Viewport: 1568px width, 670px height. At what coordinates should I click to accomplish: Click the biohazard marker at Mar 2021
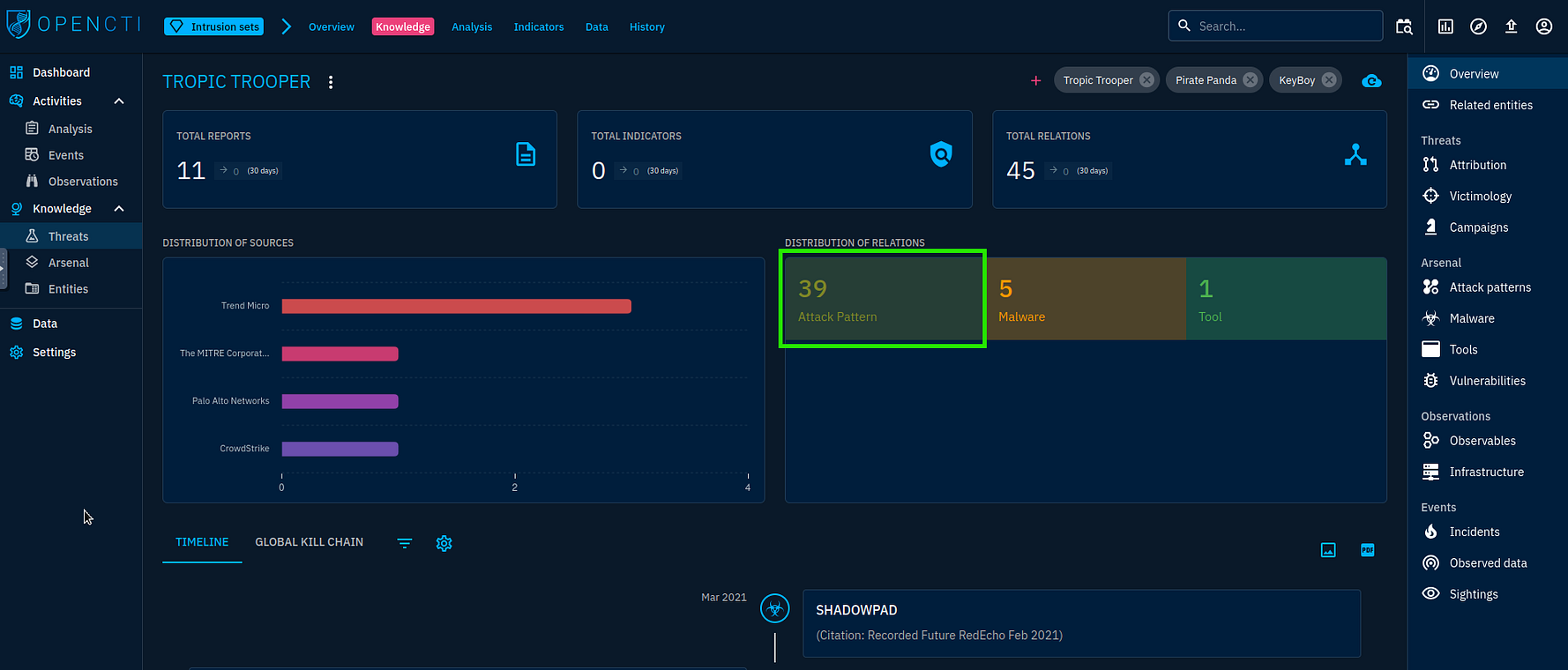pos(775,608)
